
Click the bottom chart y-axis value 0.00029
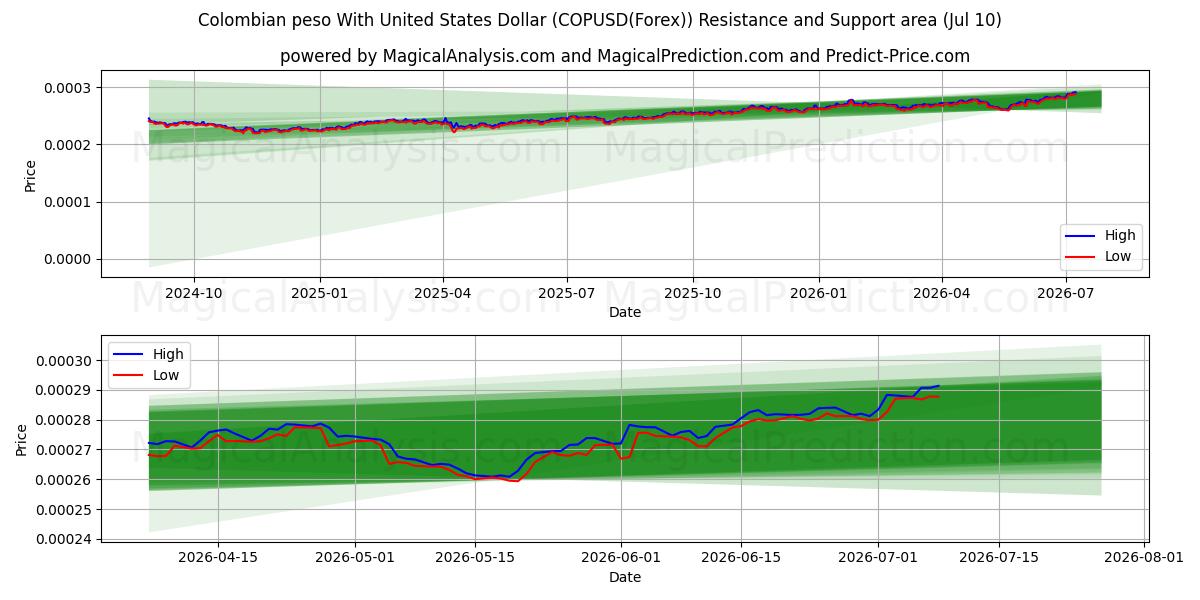(65, 390)
